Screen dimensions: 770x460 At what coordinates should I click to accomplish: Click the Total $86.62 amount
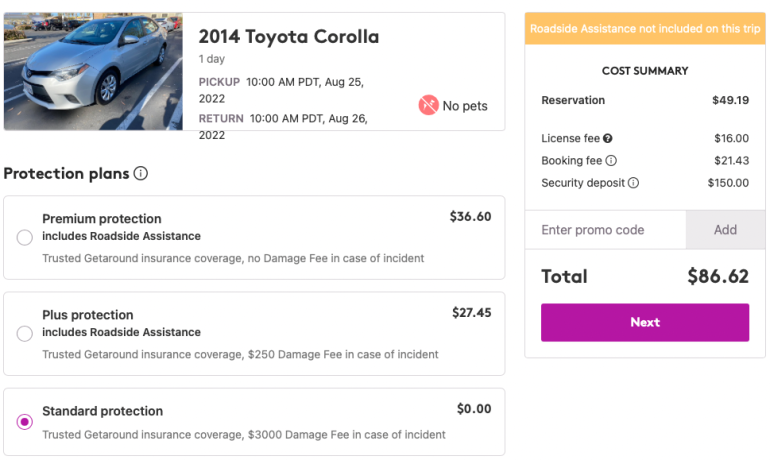pyautogui.click(x=717, y=277)
